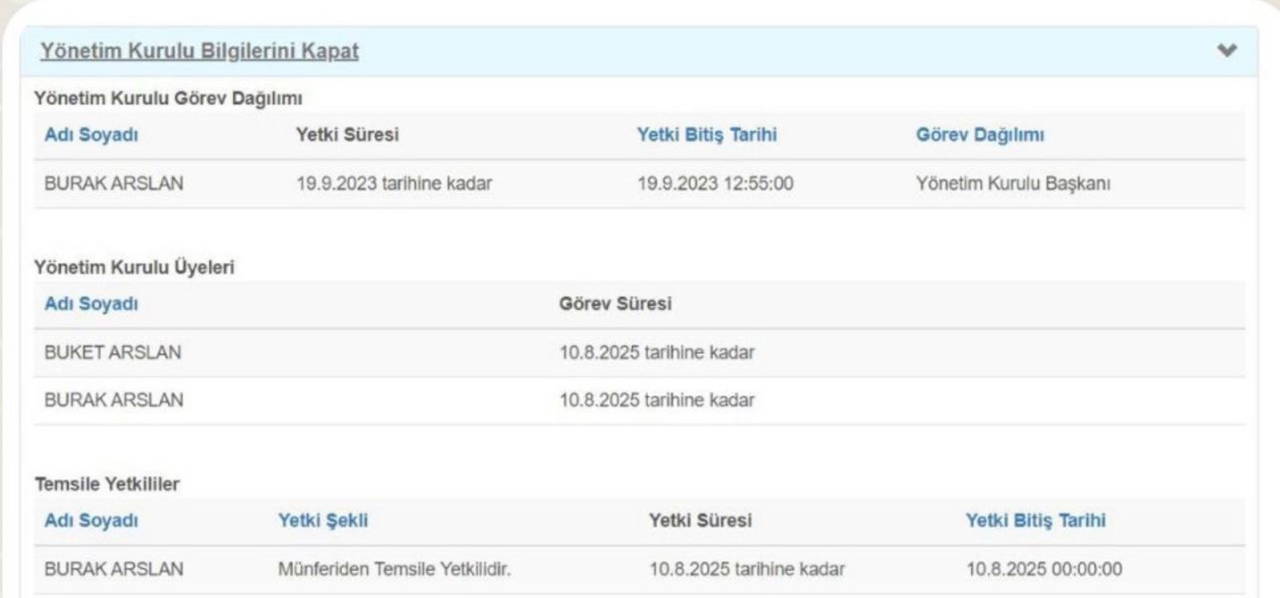Sort by Adı Soyadı in Temsile Yetkililer

(x=91, y=521)
